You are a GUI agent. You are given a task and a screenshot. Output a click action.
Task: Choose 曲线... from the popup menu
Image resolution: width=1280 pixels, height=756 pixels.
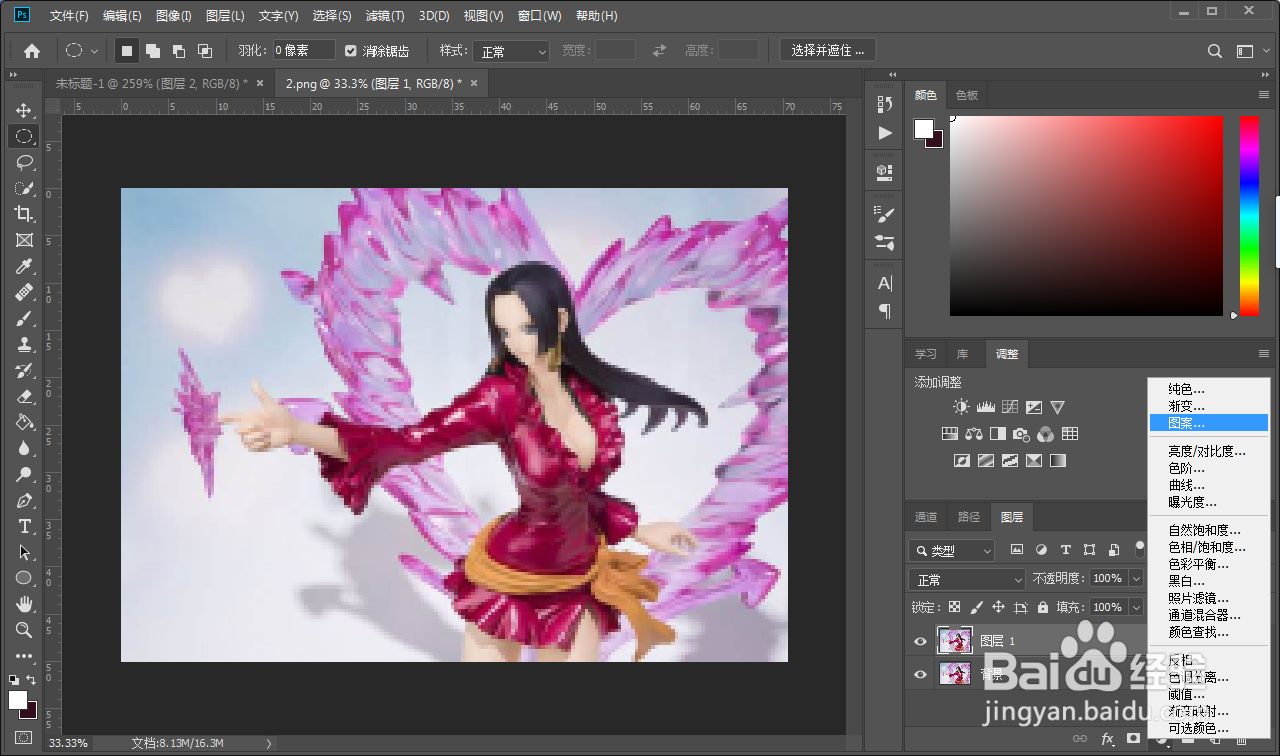[1209, 485]
